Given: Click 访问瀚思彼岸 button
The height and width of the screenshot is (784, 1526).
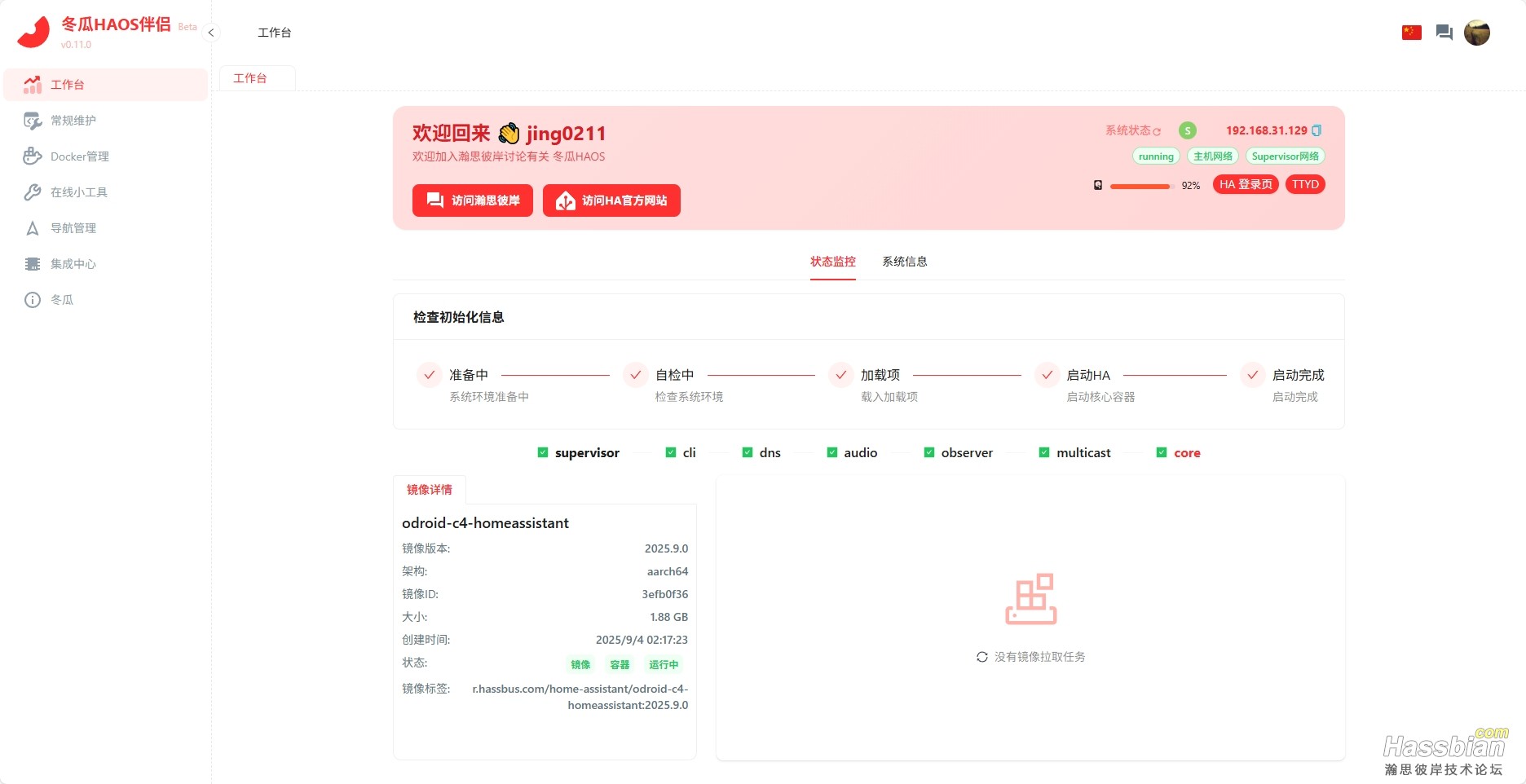Looking at the screenshot, I should [x=473, y=200].
